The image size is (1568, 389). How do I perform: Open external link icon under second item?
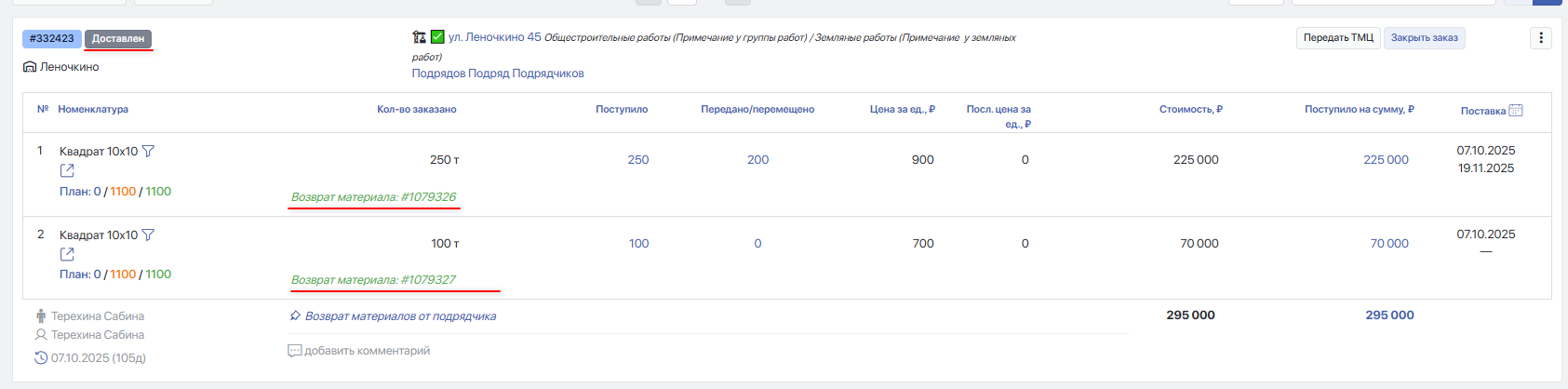tap(67, 254)
